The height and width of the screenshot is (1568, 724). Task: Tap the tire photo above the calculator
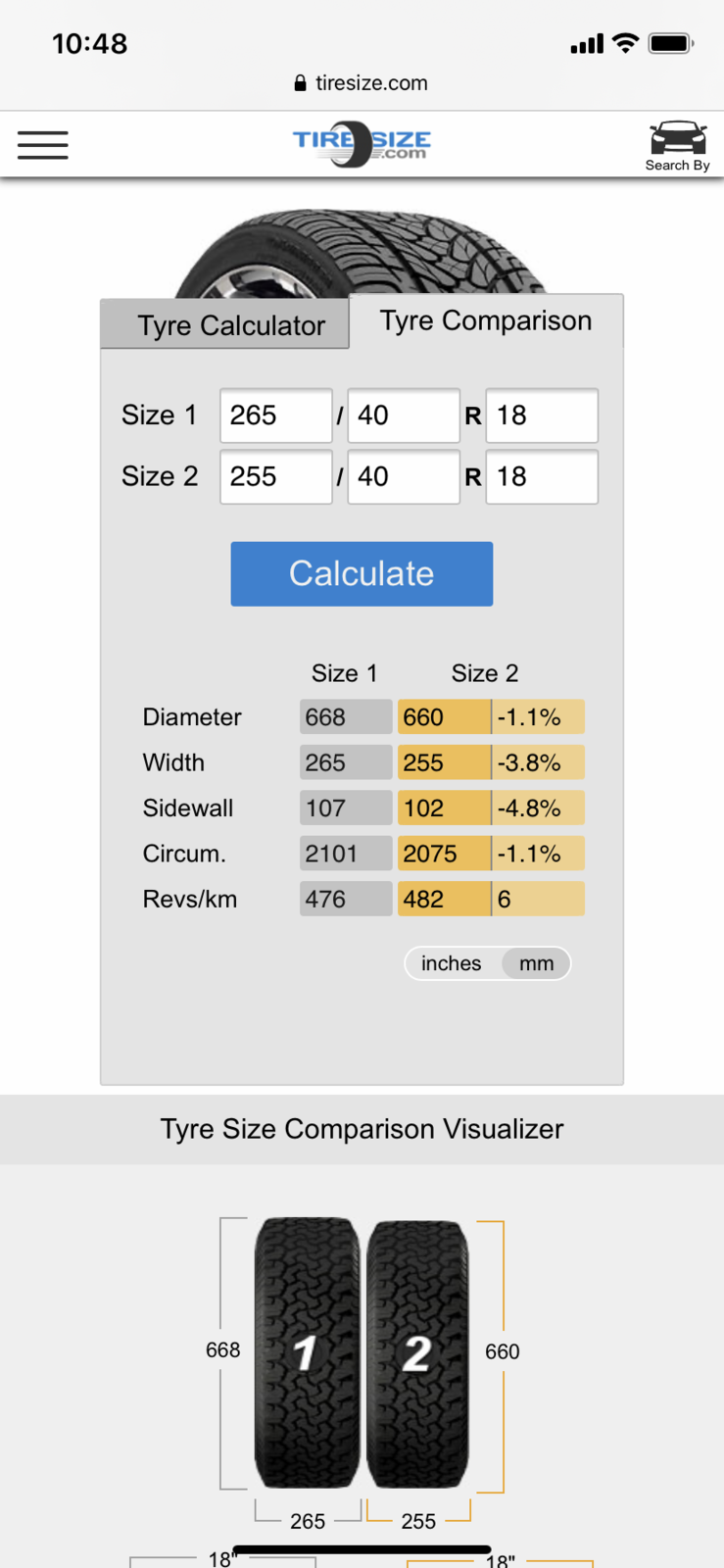(x=359, y=254)
